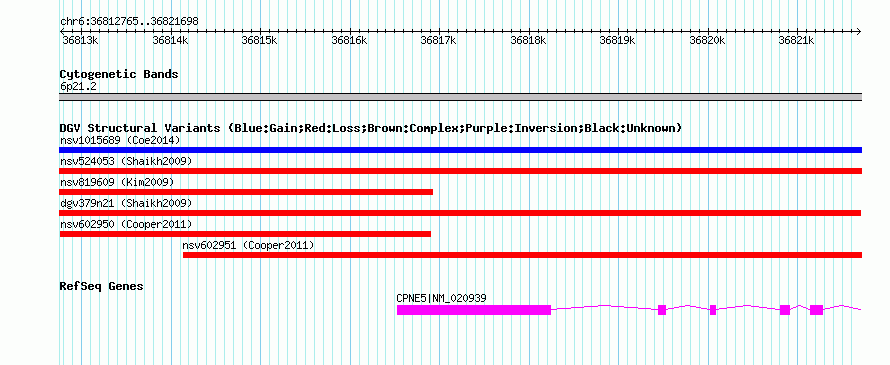Click the nsv602950 (Cooper2011) red bar
The width and height of the screenshot is (890, 365).
click(245, 234)
